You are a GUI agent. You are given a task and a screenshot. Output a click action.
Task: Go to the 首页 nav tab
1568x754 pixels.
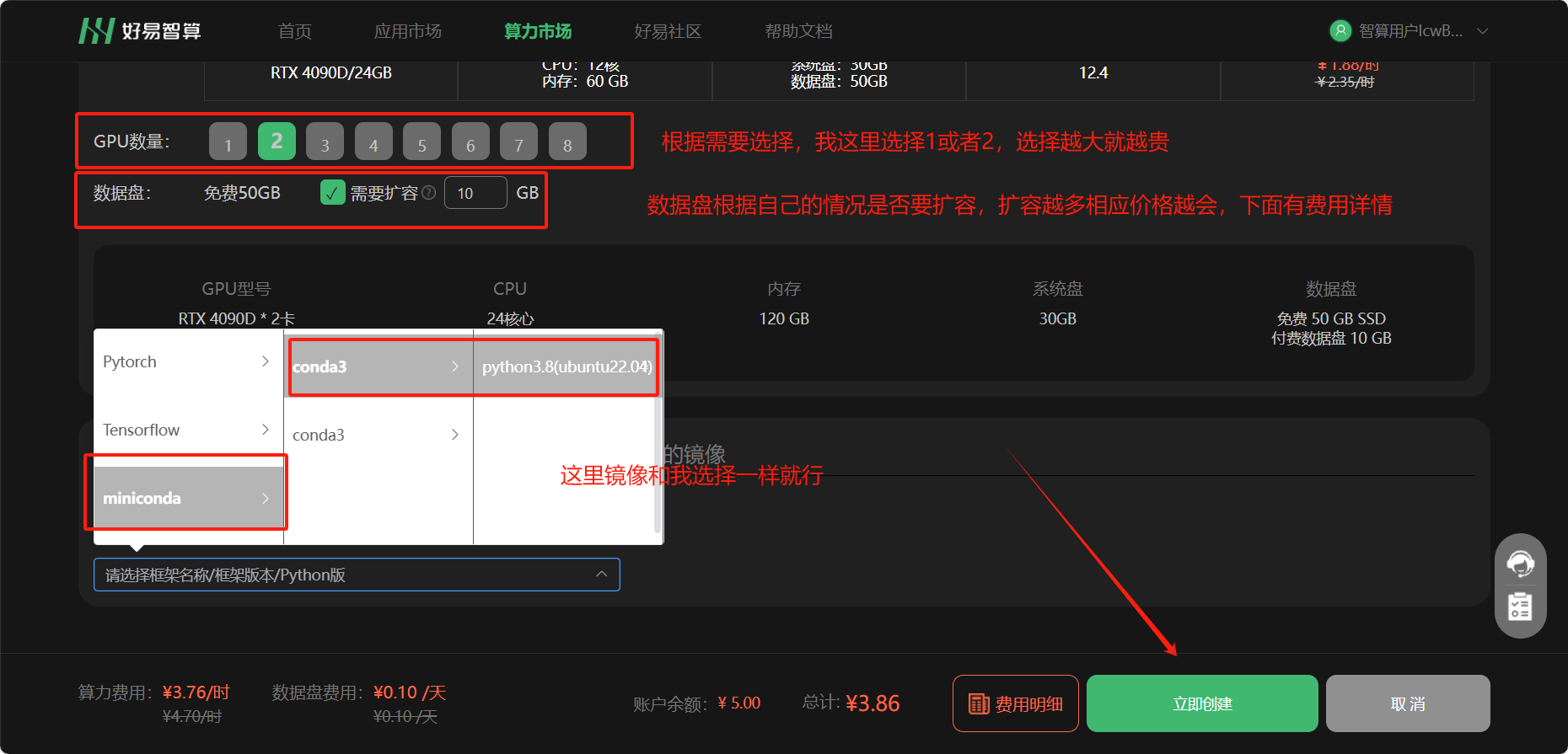(295, 31)
